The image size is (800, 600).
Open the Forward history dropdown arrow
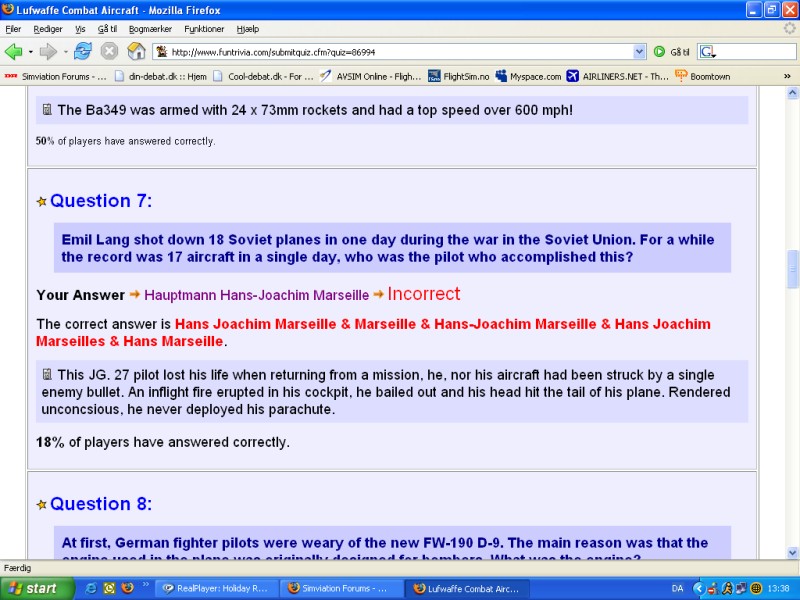point(65,52)
